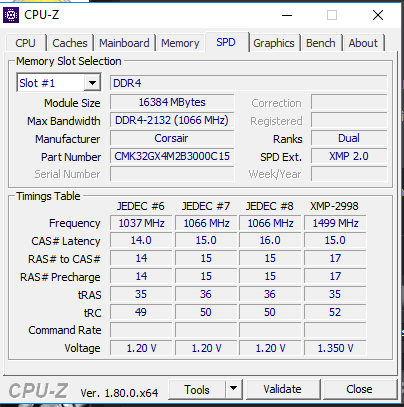Click the JEDEC #6 Command Rate empty cell

pos(141,330)
